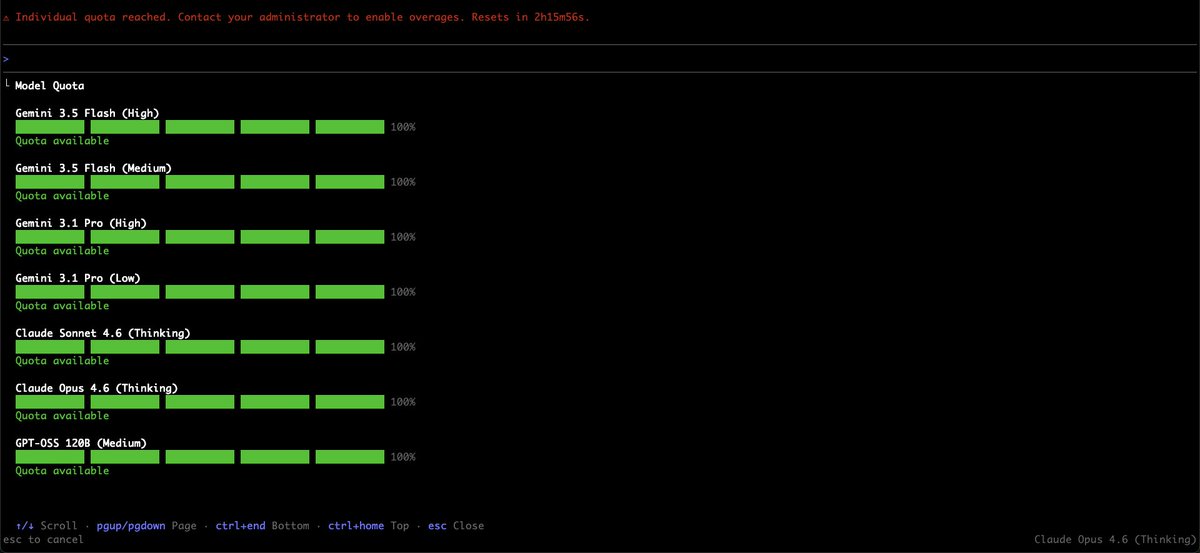This screenshot has height=553, width=1200.
Task: Select Claude Opus 4.6 (Thinking) label in quota list
Action: pos(97,388)
